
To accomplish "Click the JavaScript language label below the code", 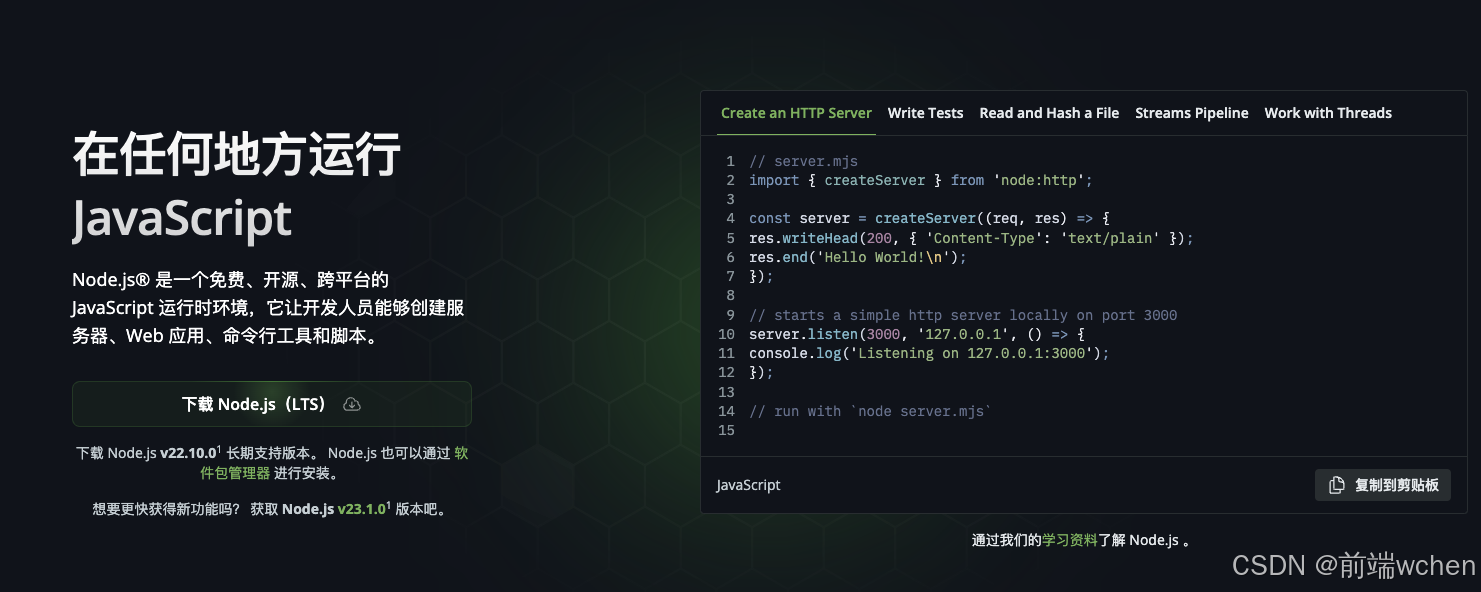I will click(748, 485).
